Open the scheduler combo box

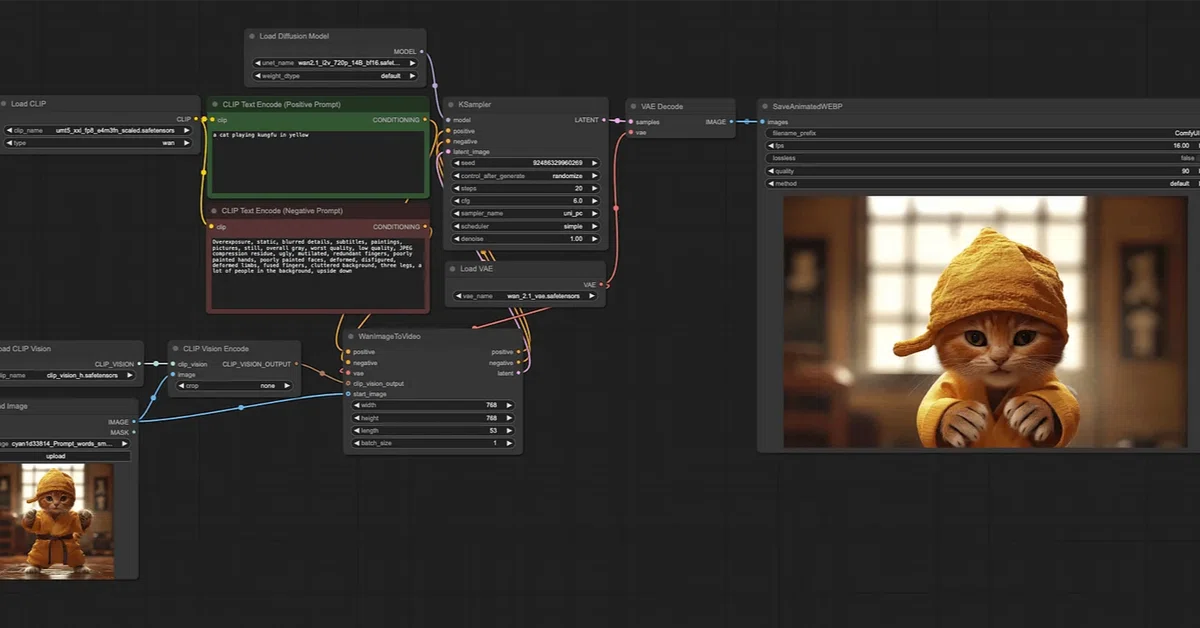(x=525, y=226)
